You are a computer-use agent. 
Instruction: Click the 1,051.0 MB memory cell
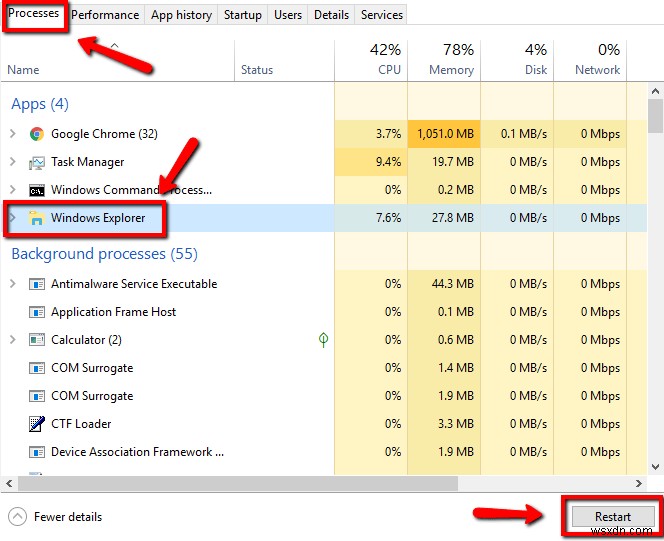click(445, 134)
